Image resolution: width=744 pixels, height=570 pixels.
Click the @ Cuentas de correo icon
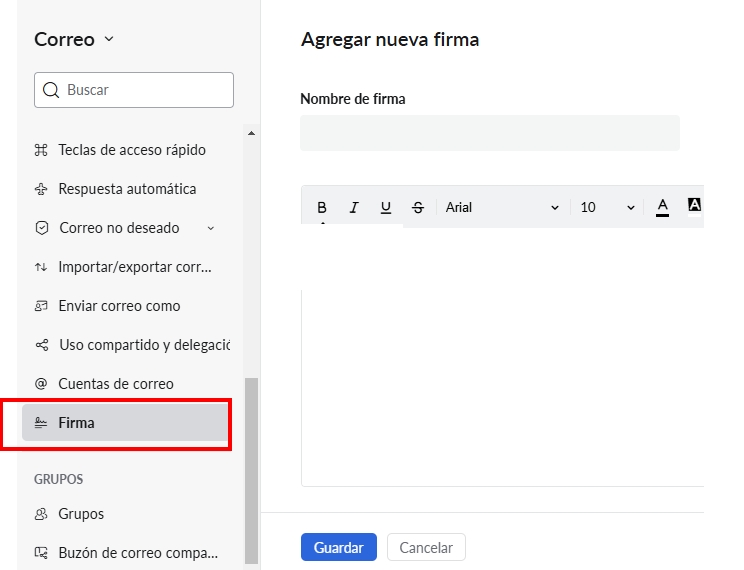point(41,383)
